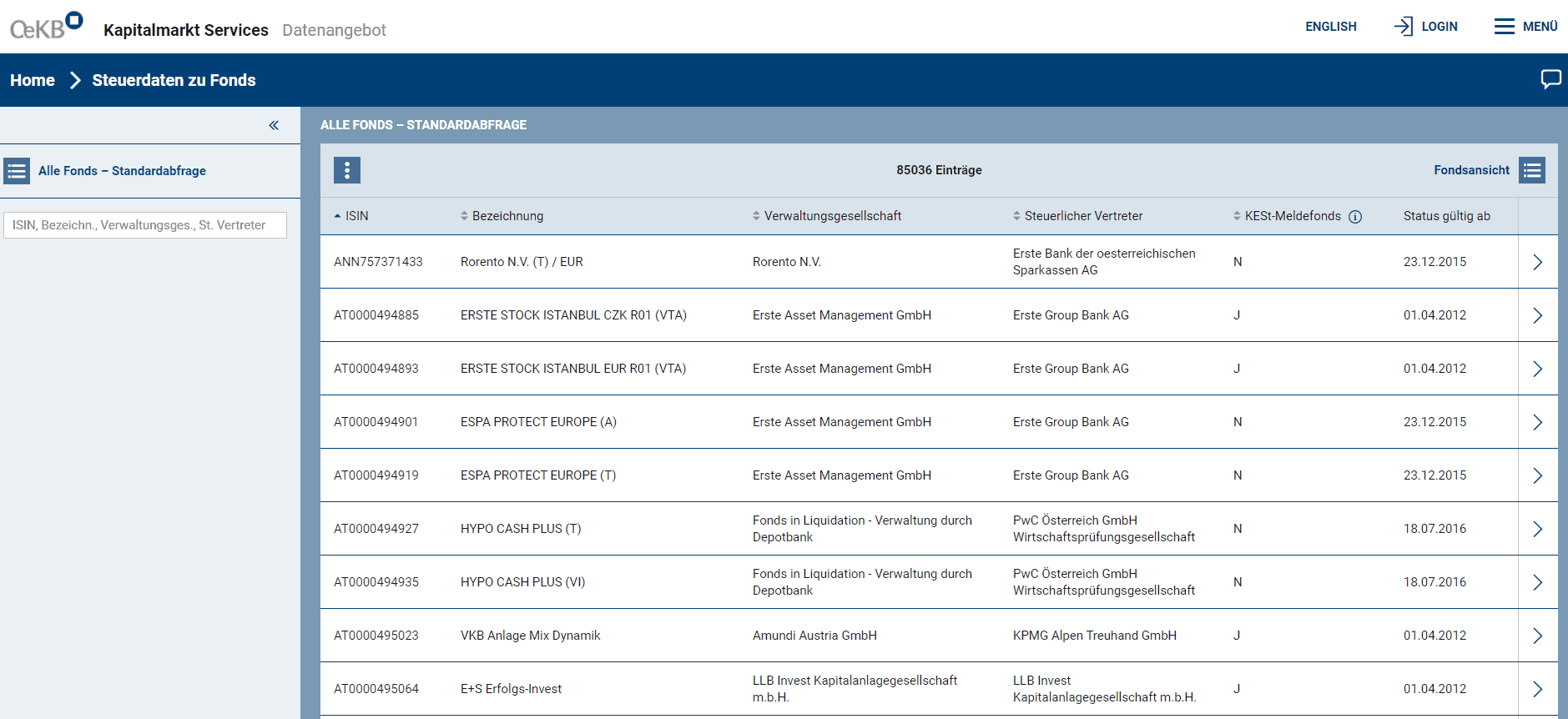Open details arrow for HYPO CASH PLUS (T)

coord(1538,529)
